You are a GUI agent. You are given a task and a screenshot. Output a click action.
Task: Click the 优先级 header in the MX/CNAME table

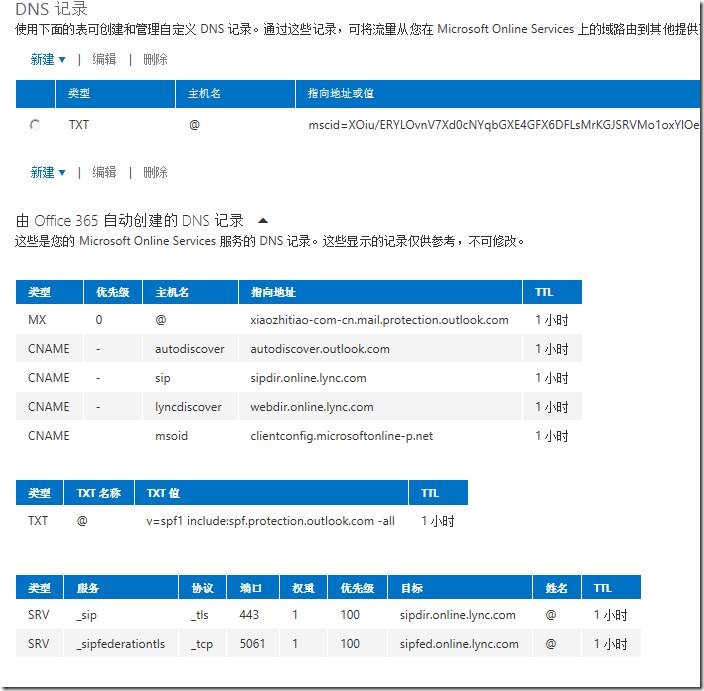pyautogui.click(x=113, y=292)
